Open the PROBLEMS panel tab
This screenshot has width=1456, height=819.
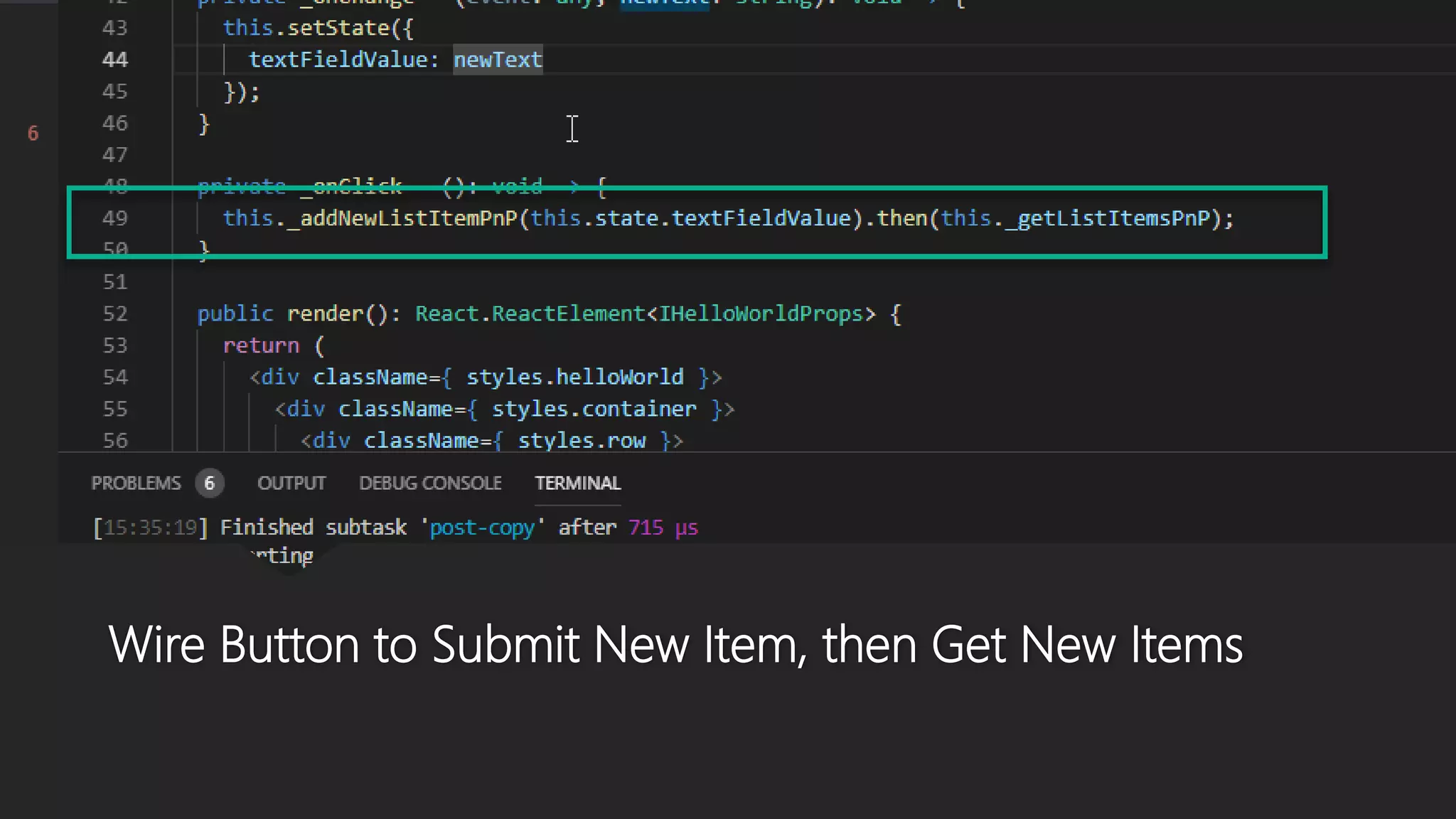pyautogui.click(x=136, y=483)
